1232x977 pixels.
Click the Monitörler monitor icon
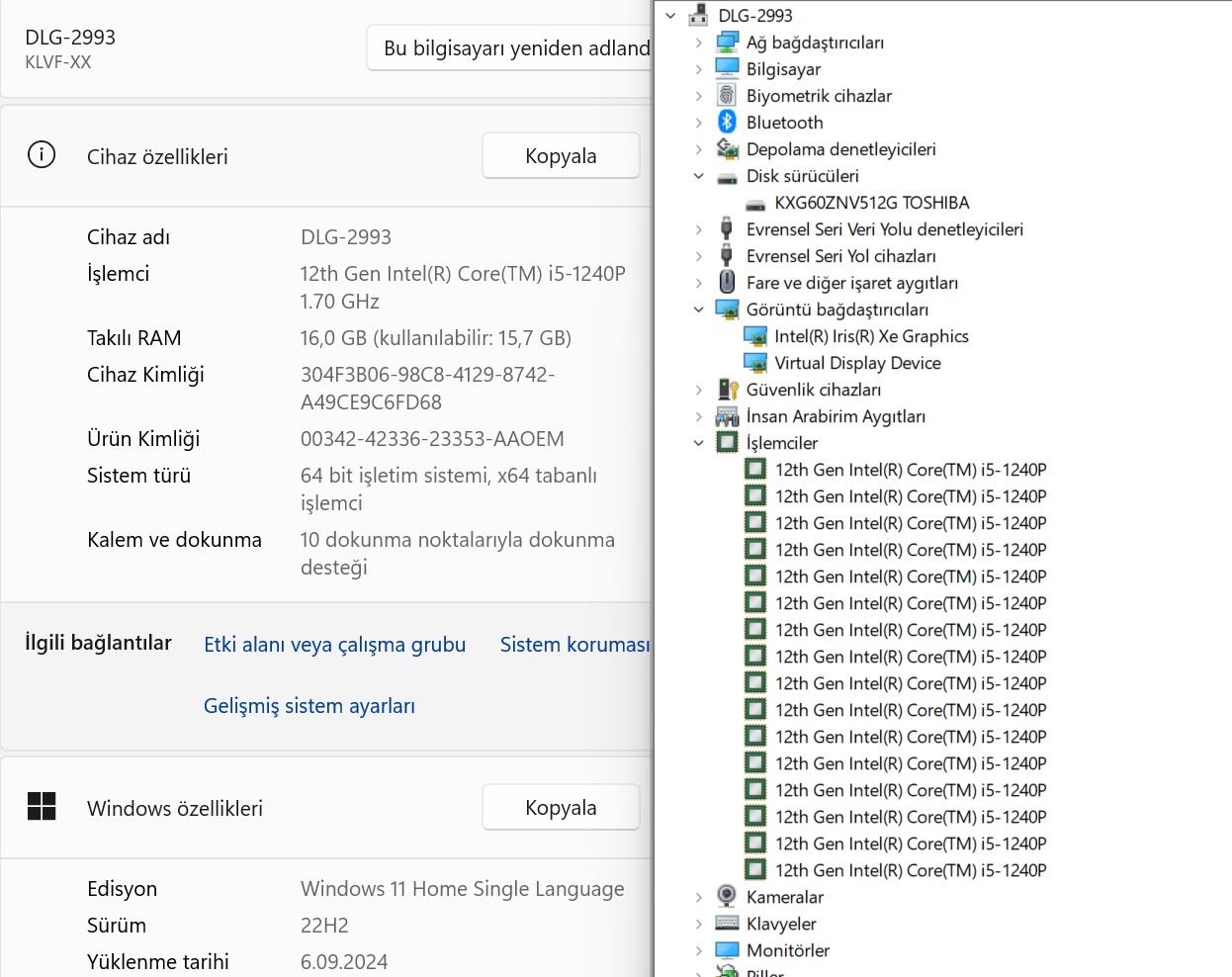click(x=727, y=949)
